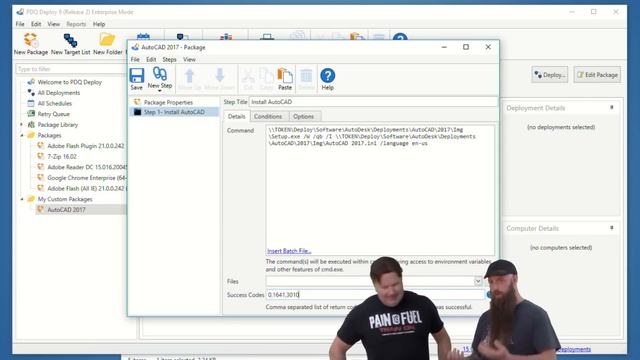
Task: Select the My Custom Packages folder
Action: click(x=64, y=199)
